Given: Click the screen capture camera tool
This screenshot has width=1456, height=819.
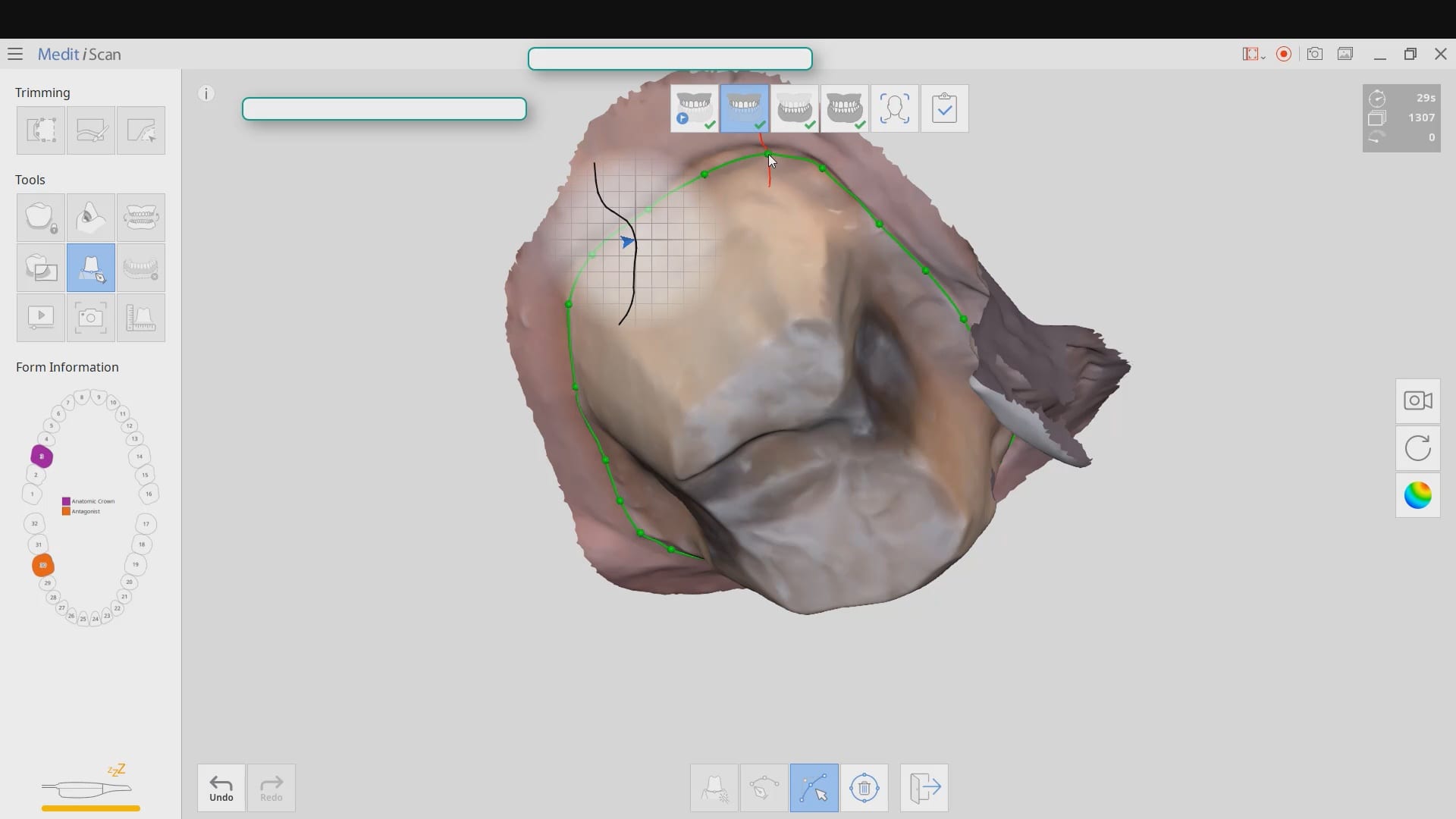Looking at the screenshot, I should pyautogui.click(x=91, y=318).
